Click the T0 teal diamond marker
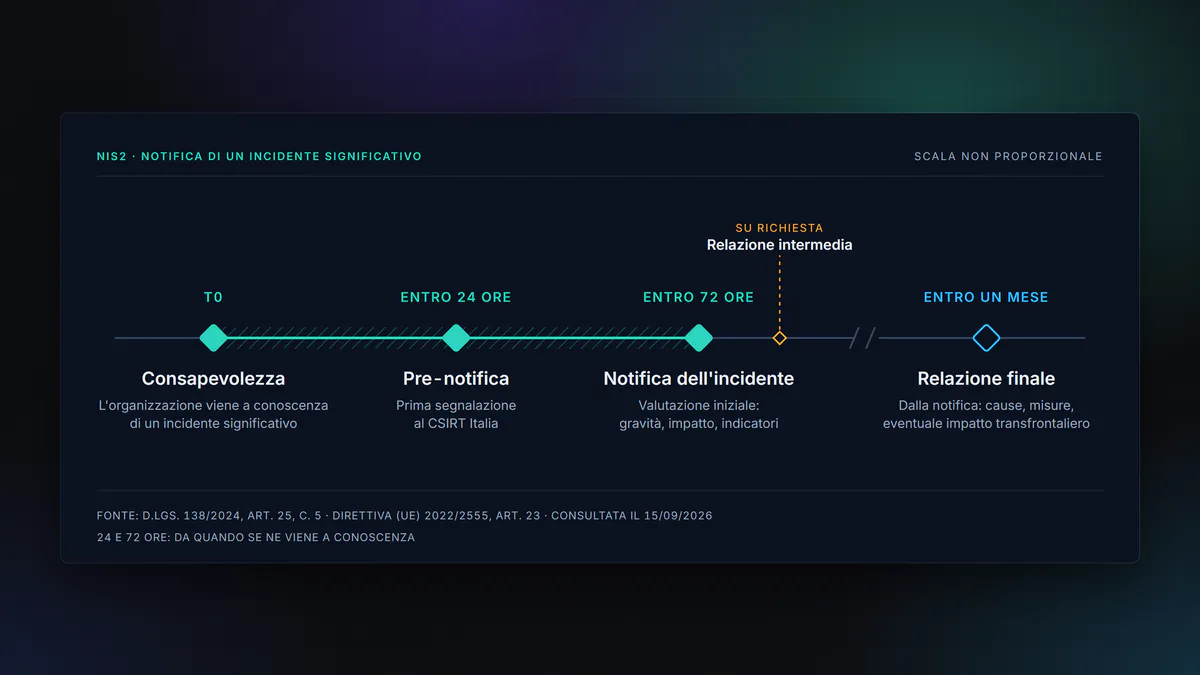 [x=213, y=338]
